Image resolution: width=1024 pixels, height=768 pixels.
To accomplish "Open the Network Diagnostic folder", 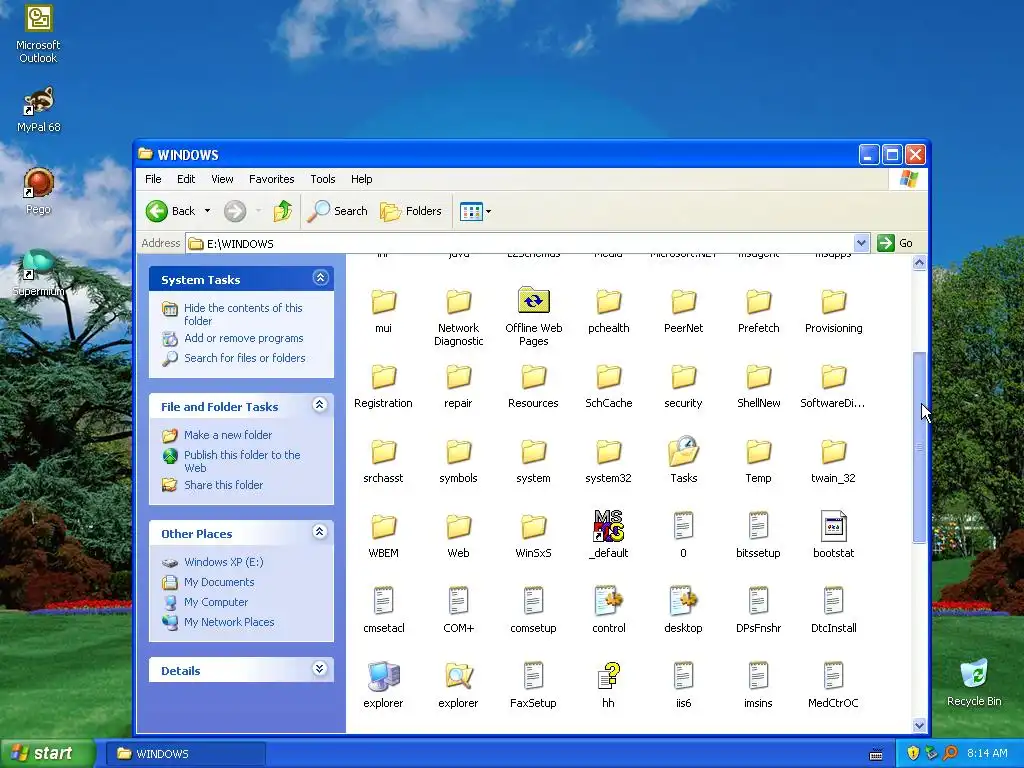I will (458, 301).
